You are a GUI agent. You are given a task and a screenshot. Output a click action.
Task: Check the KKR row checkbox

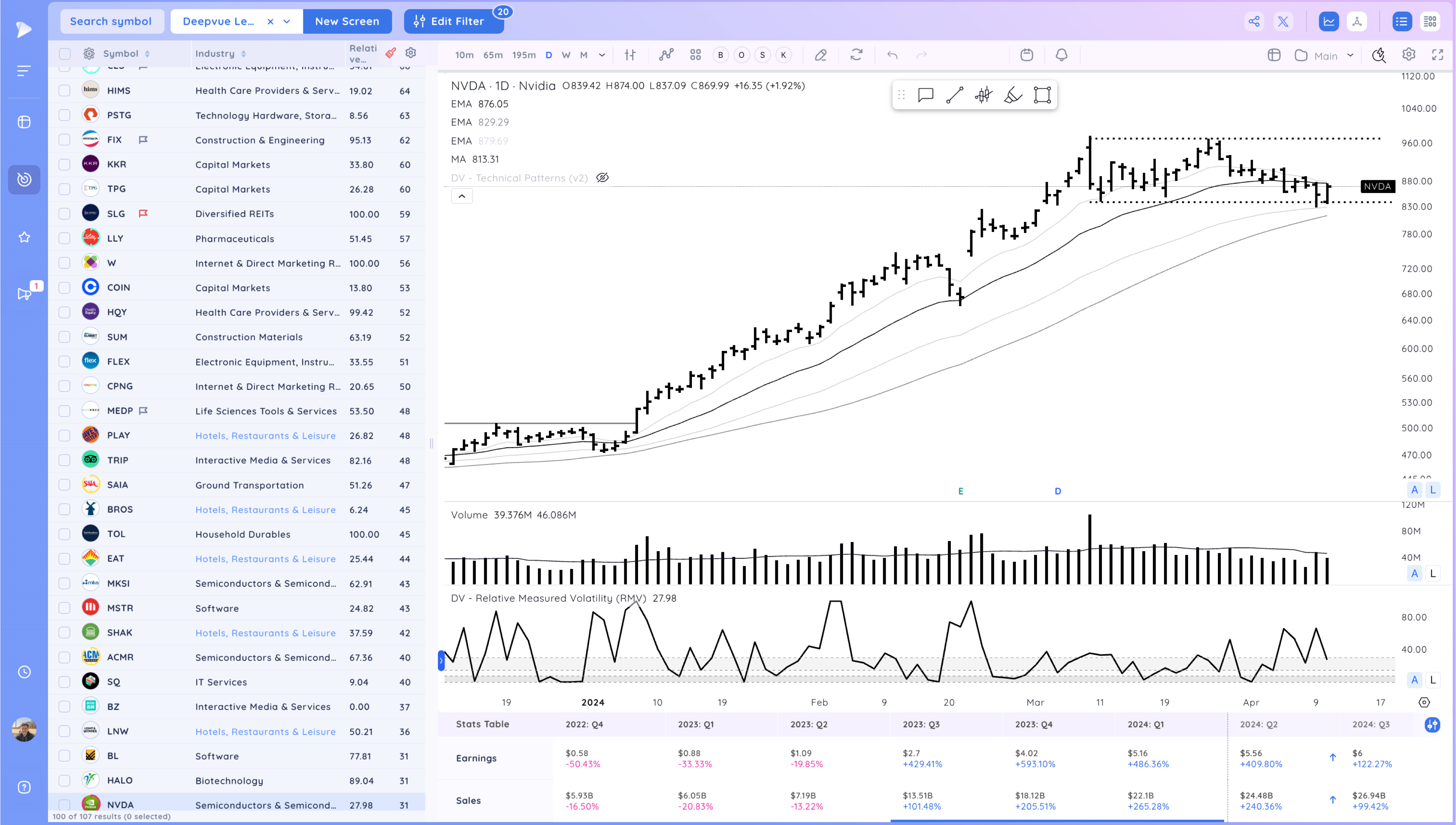(64, 164)
